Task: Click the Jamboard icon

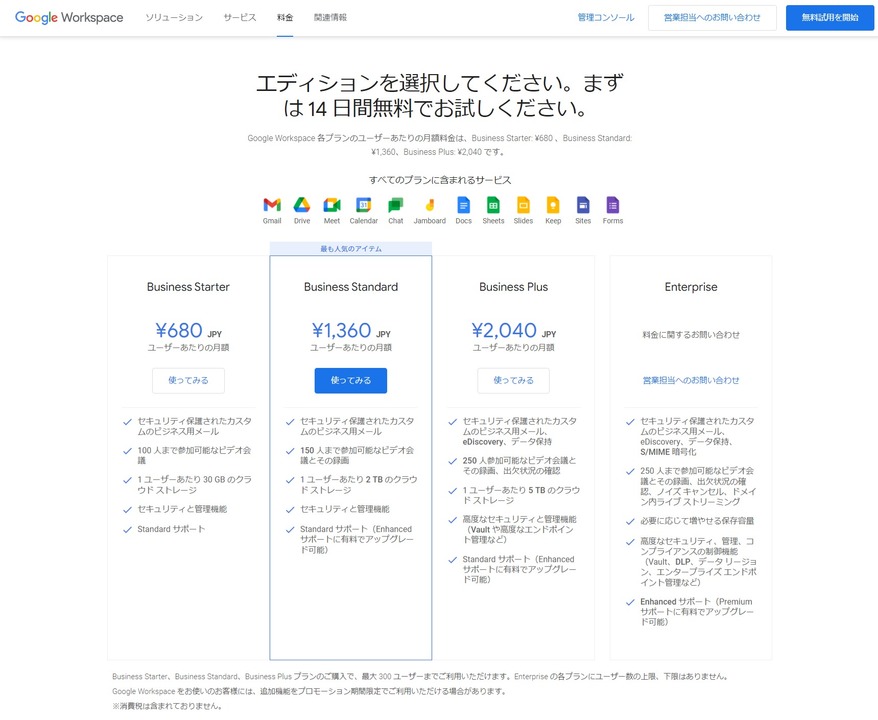Action: [x=429, y=205]
